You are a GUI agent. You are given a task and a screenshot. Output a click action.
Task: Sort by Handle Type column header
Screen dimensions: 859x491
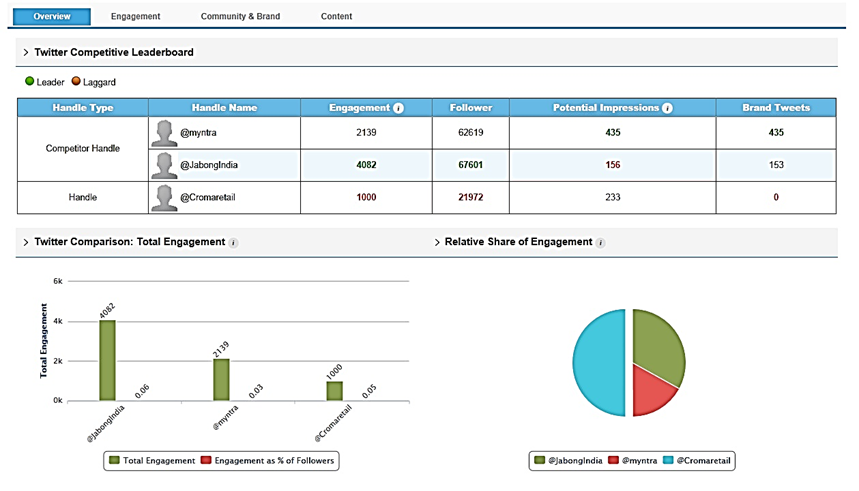(83, 108)
